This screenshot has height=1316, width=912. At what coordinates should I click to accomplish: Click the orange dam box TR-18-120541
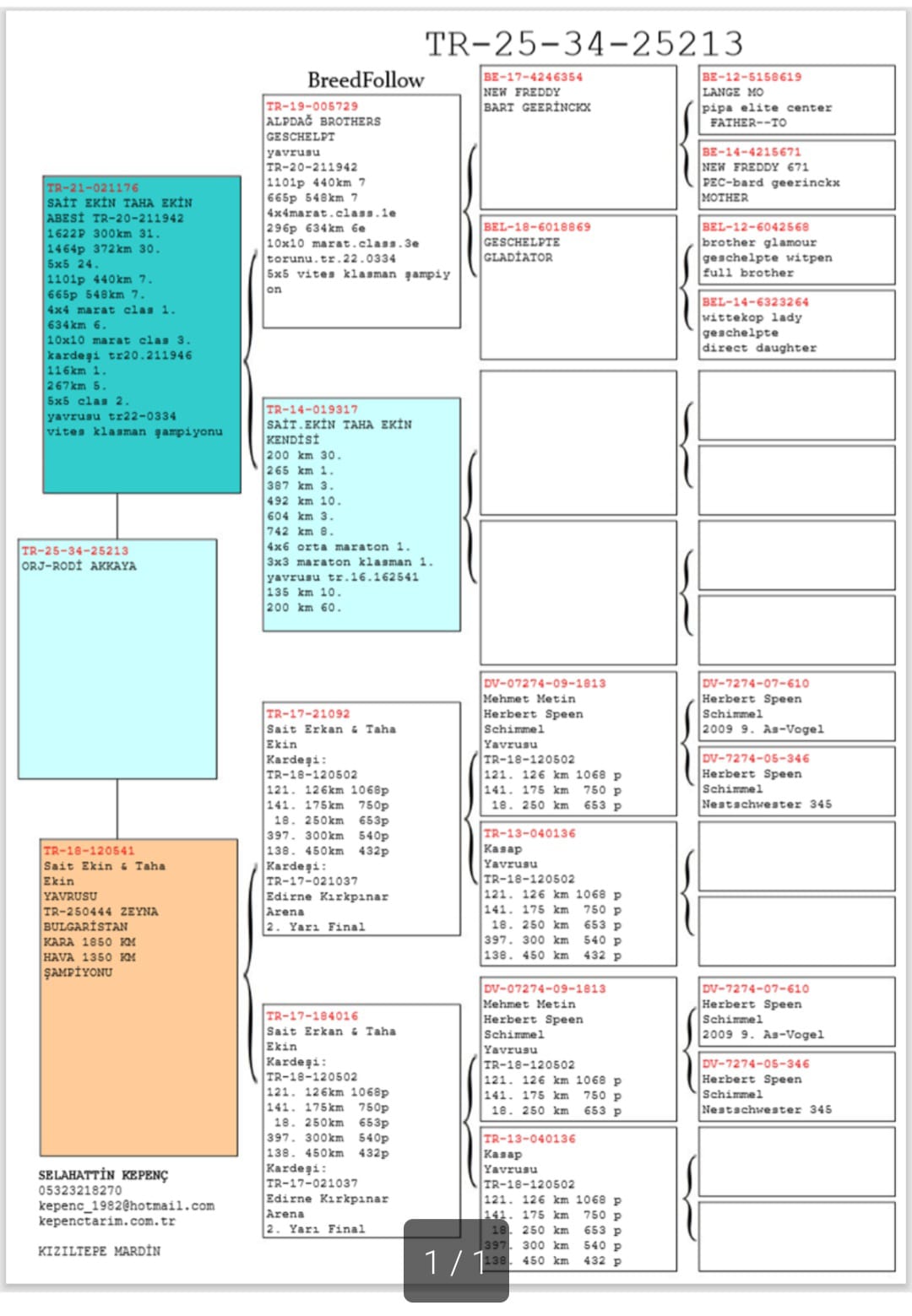pos(138,997)
